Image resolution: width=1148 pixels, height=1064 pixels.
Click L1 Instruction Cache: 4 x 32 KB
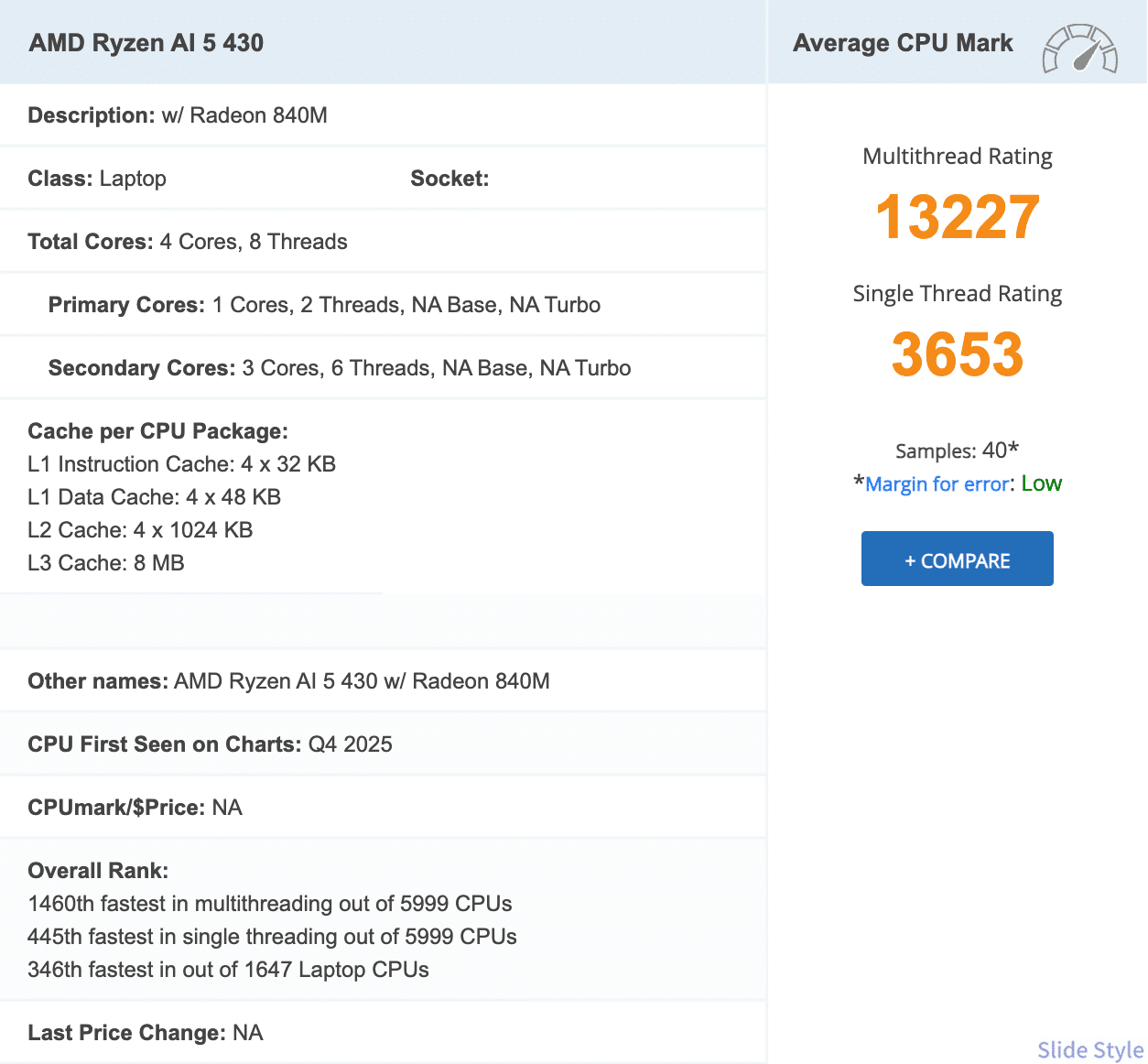tap(182, 464)
